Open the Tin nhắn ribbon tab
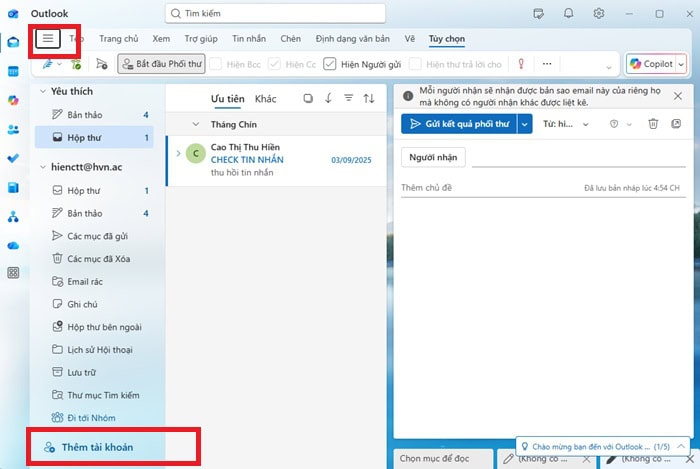 tap(249, 39)
